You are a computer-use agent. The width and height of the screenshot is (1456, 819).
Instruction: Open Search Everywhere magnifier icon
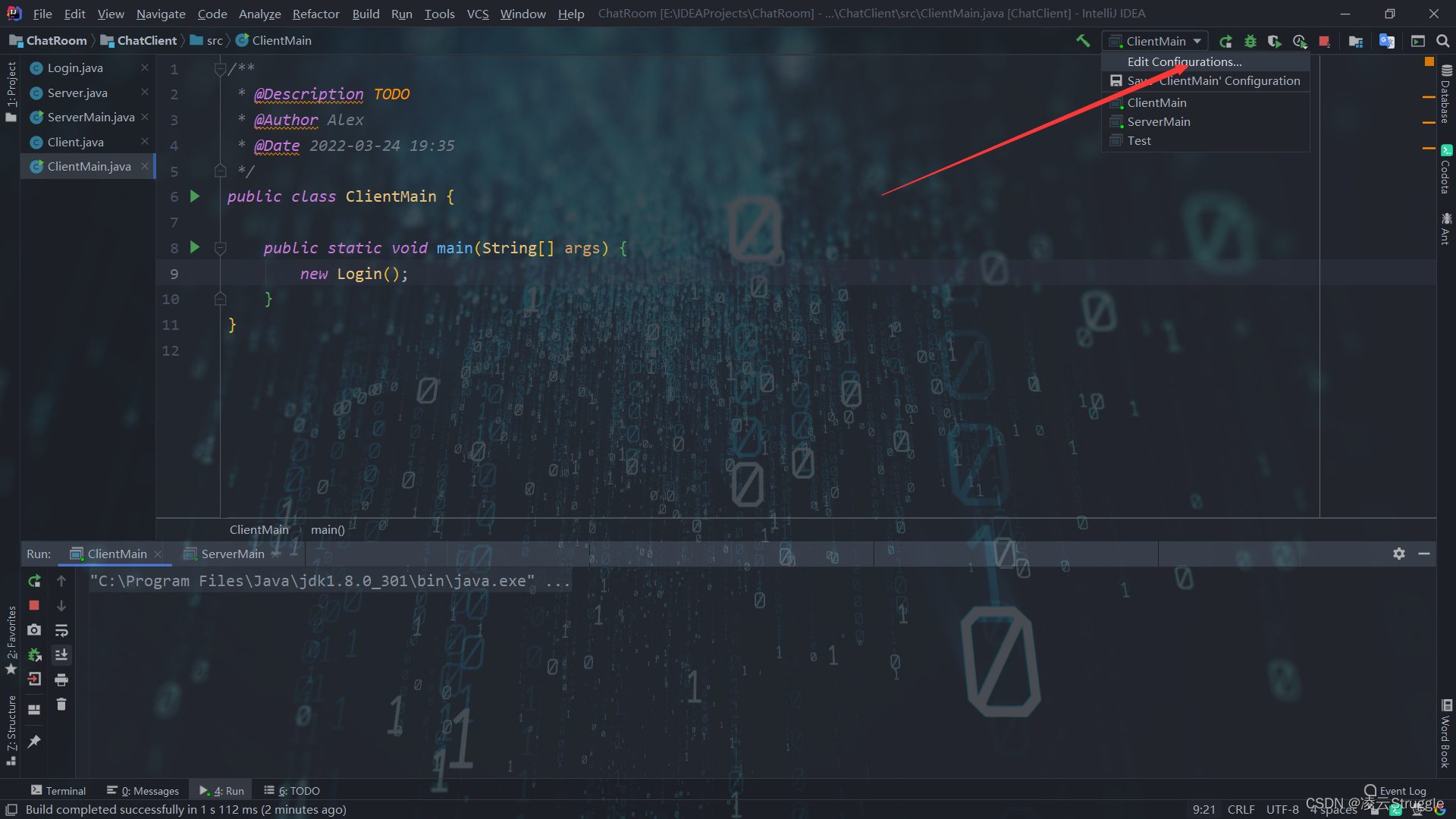coord(1443,41)
